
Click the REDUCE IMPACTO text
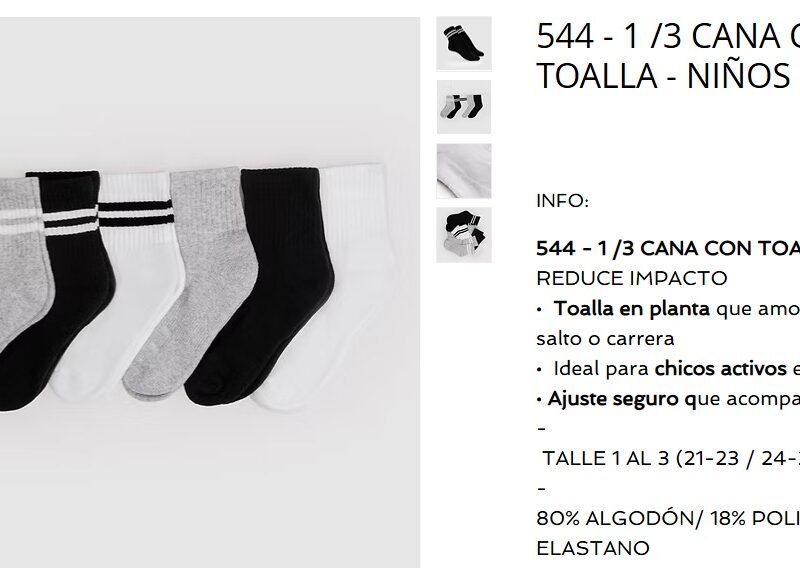click(x=632, y=279)
